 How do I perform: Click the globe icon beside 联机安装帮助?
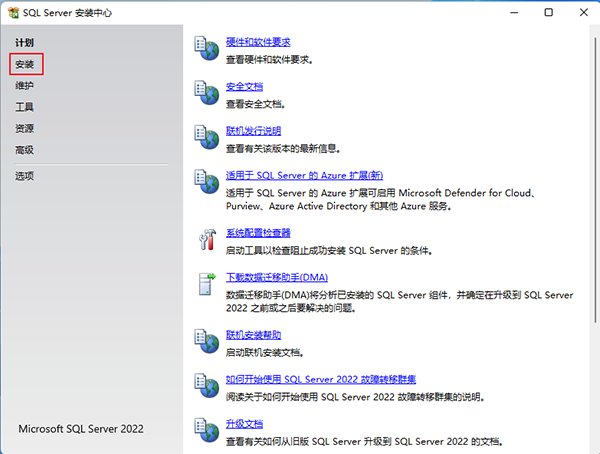point(207,341)
